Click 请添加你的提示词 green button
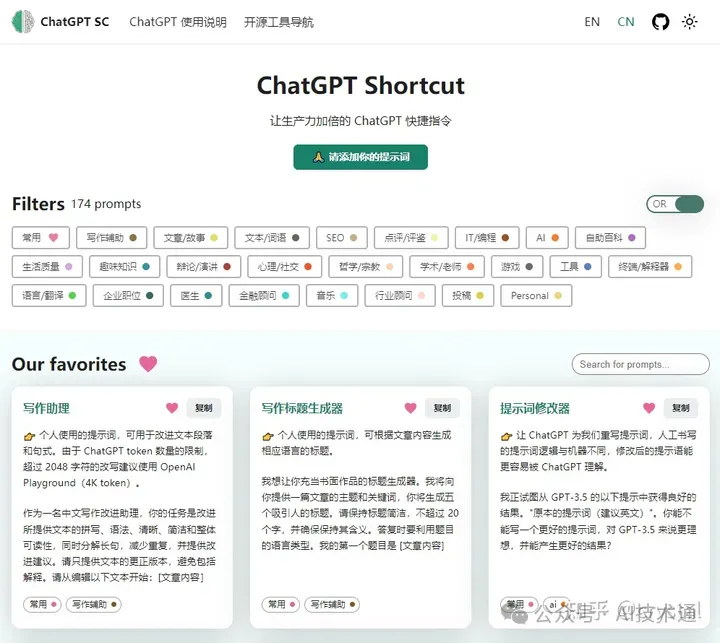The width and height of the screenshot is (720, 643). point(360,157)
